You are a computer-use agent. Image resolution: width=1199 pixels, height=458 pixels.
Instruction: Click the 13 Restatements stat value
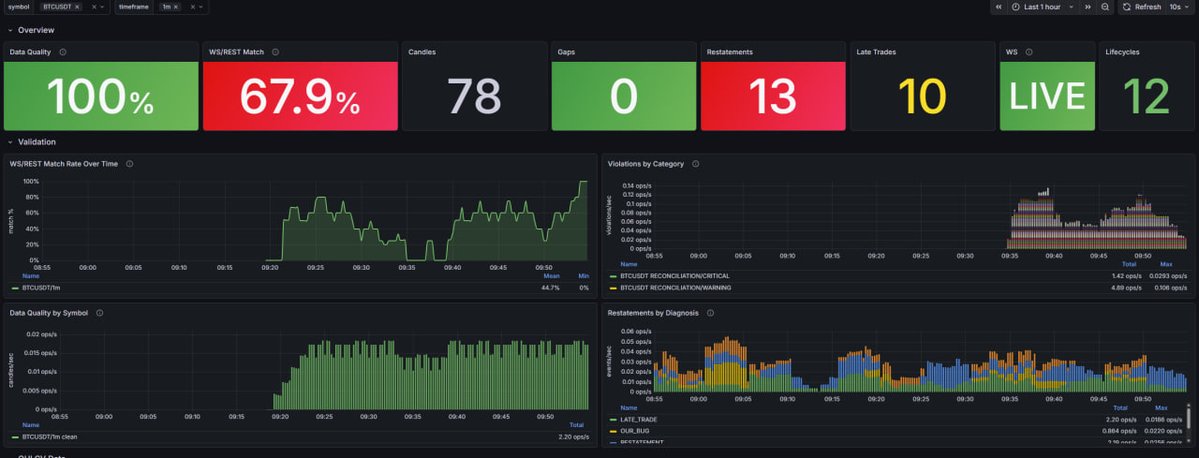point(772,97)
